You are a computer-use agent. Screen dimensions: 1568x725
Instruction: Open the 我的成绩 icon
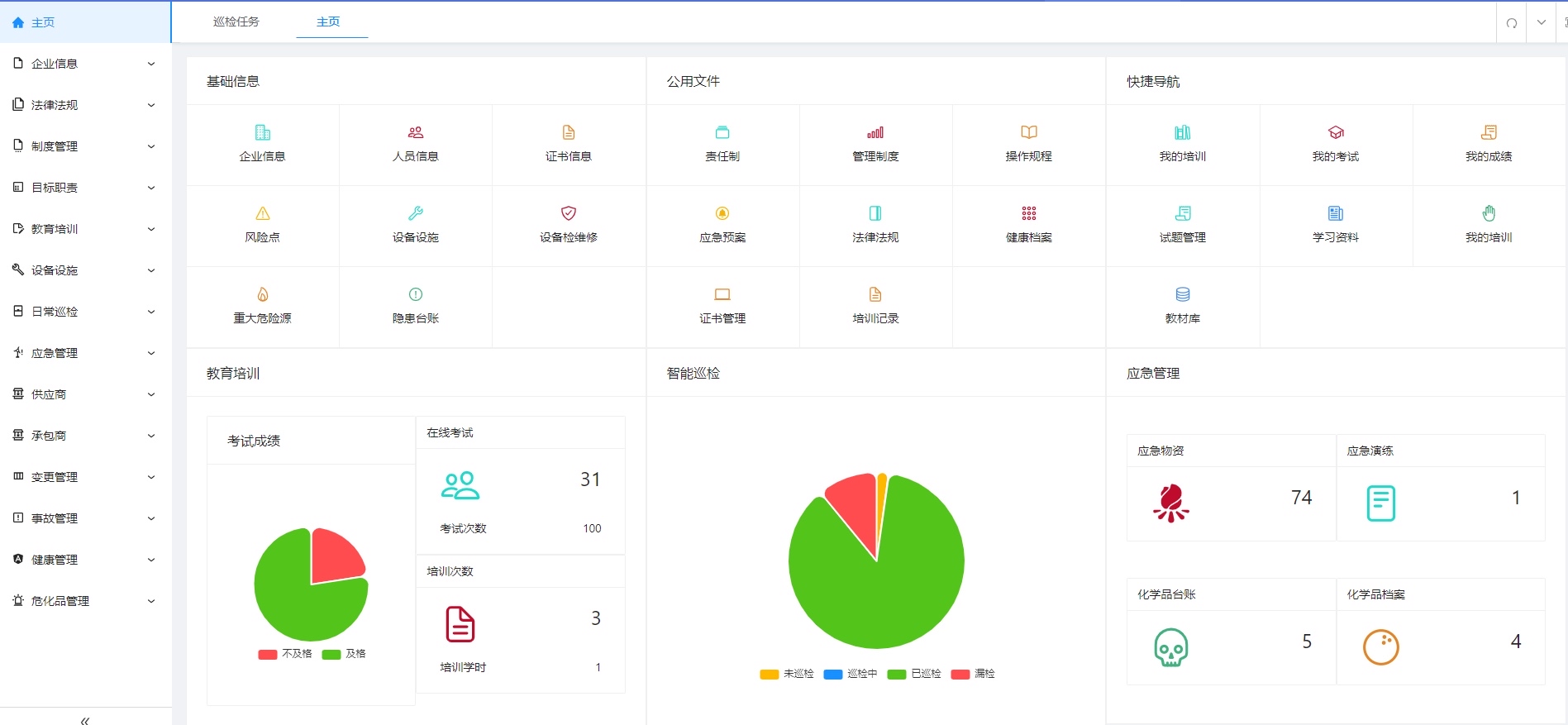(x=1489, y=132)
